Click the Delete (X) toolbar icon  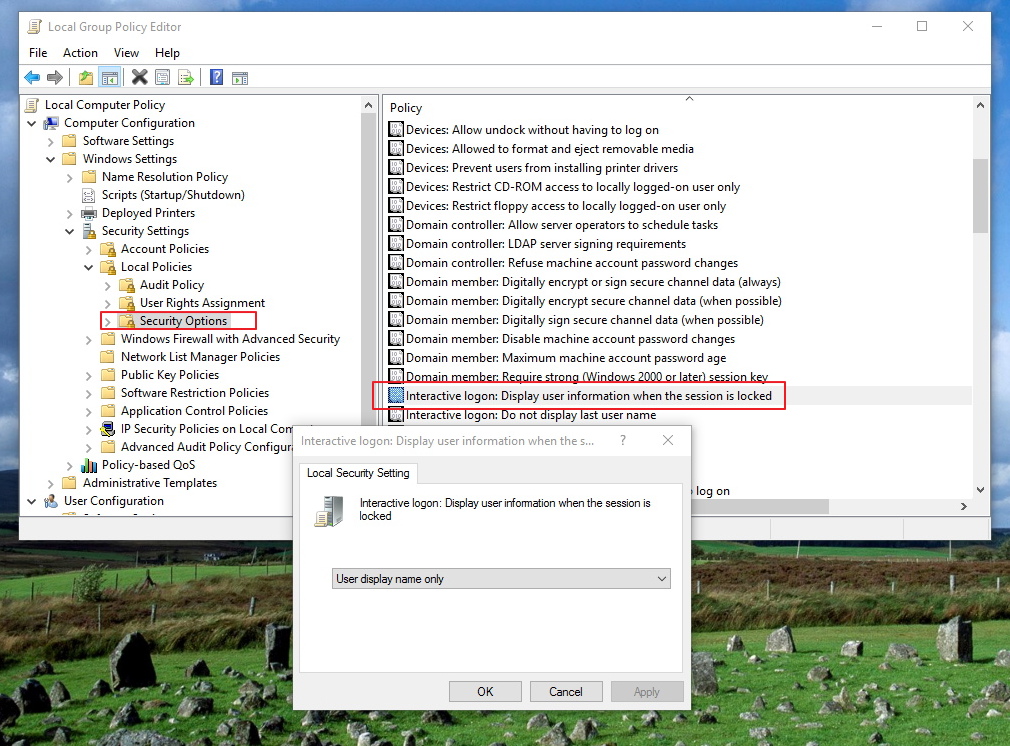click(x=139, y=77)
